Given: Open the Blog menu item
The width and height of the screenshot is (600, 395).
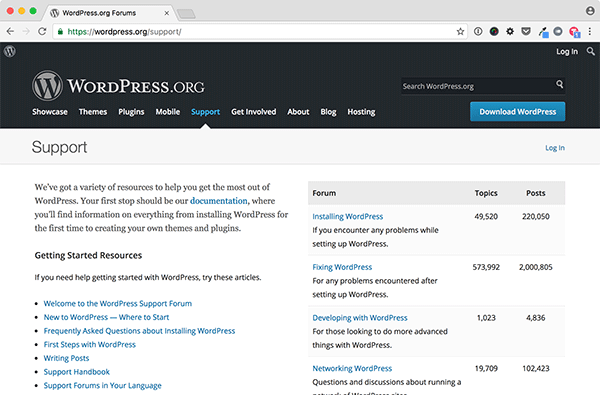Looking at the screenshot, I should 328,112.
